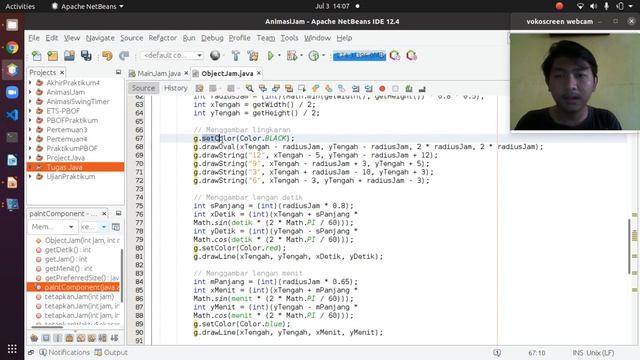Toggle Show Fields filter in Navigator
This screenshot has width=640, height=360.
point(46,338)
